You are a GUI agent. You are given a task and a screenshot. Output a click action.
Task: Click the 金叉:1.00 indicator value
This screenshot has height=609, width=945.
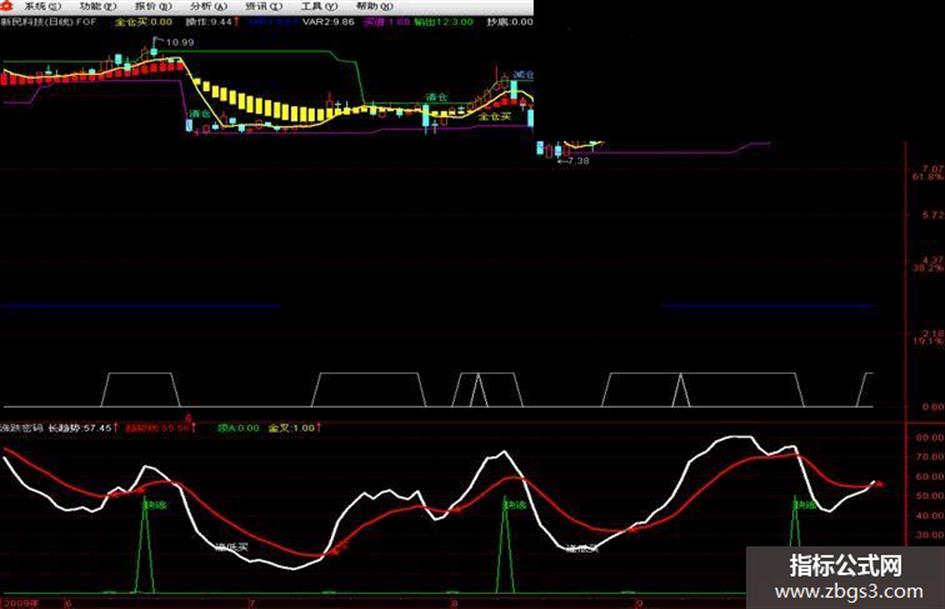click(x=292, y=428)
